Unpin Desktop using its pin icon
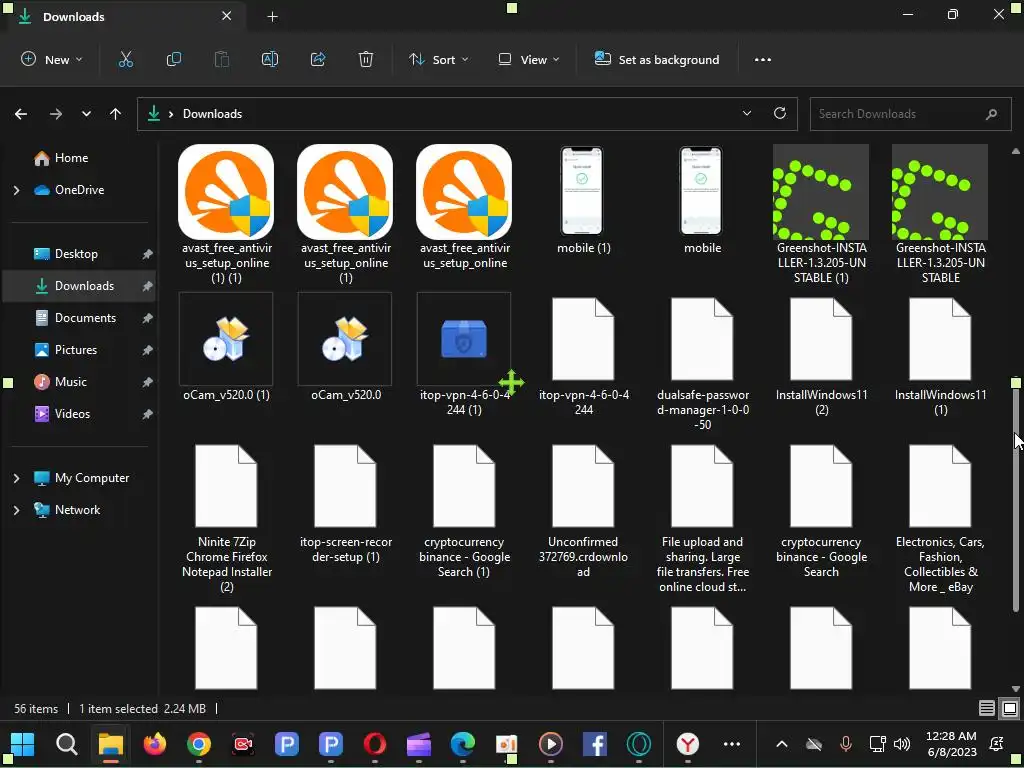The width and height of the screenshot is (1024, 768). (x=148, y=254)
